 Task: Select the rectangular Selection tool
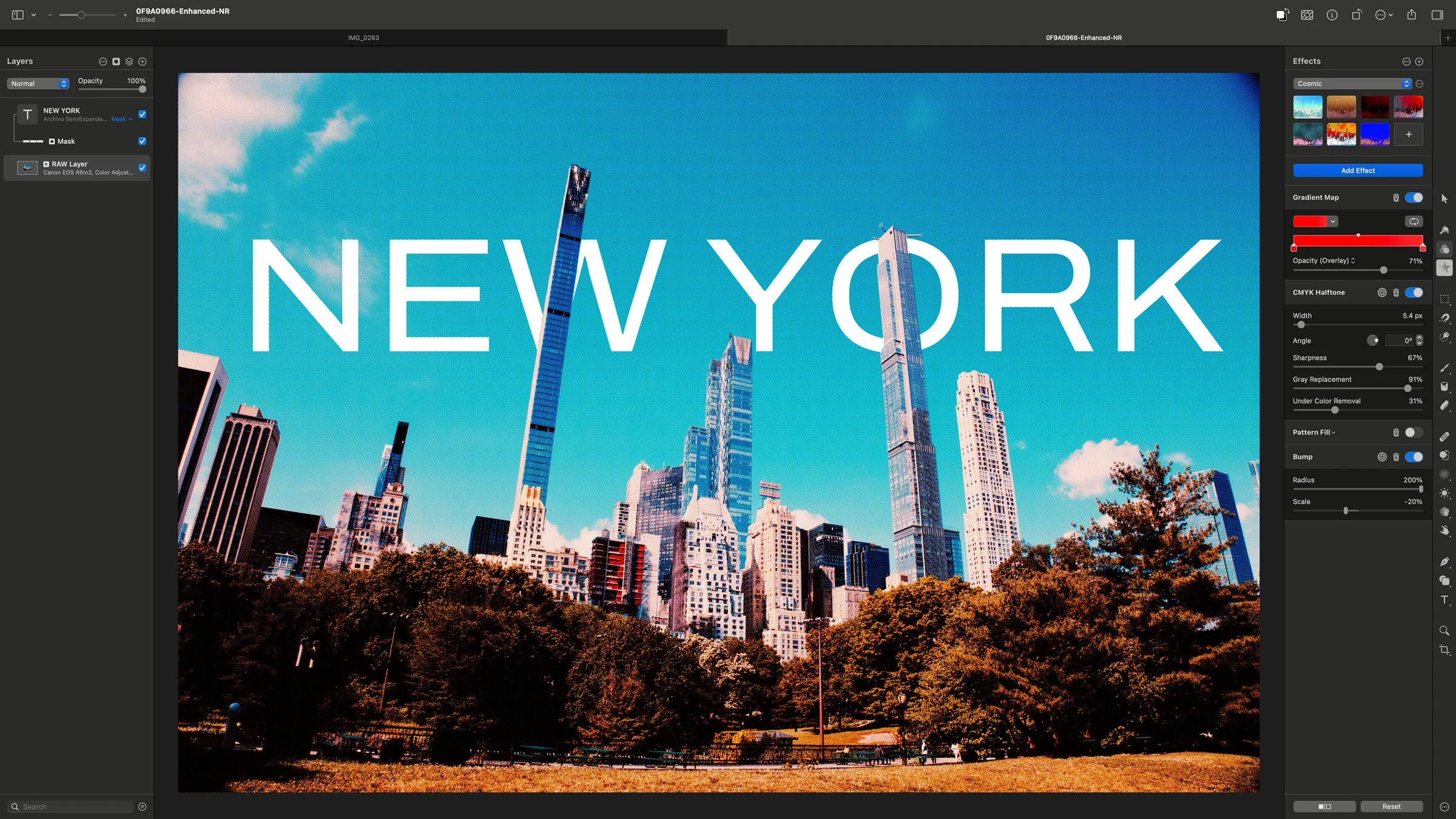point(1444,299)
